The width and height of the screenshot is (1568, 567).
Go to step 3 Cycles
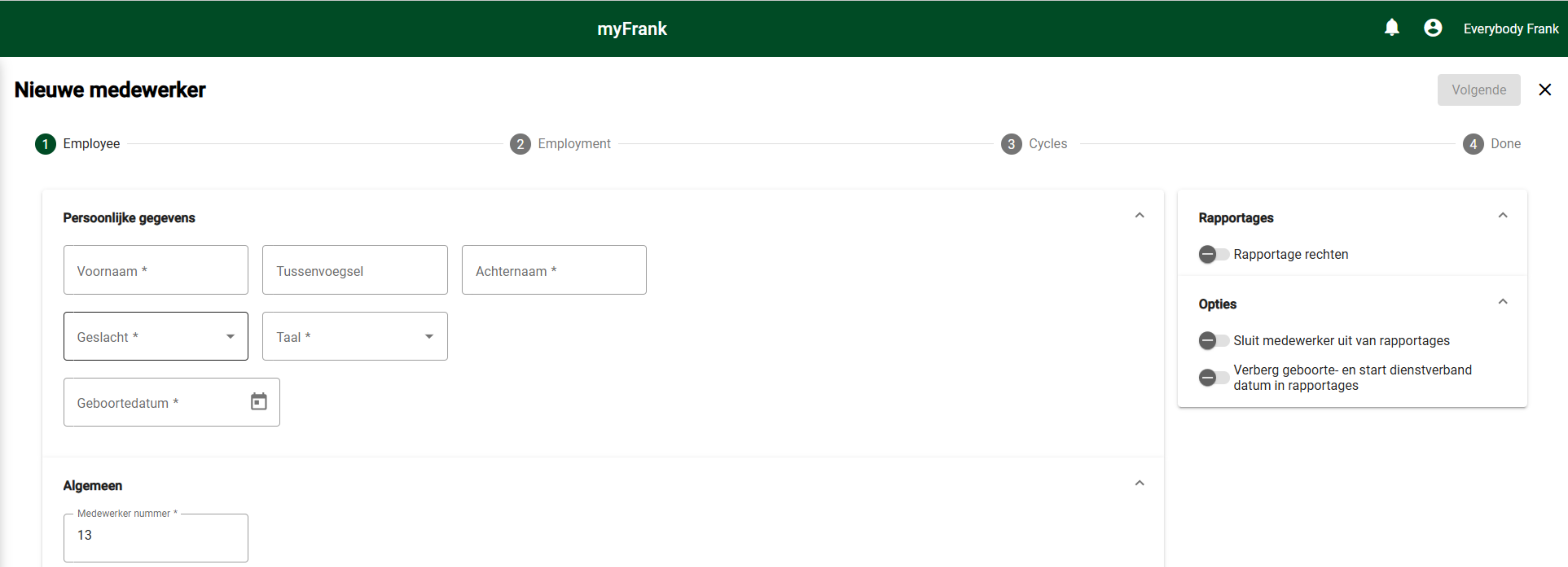(x=1034, y=144)
